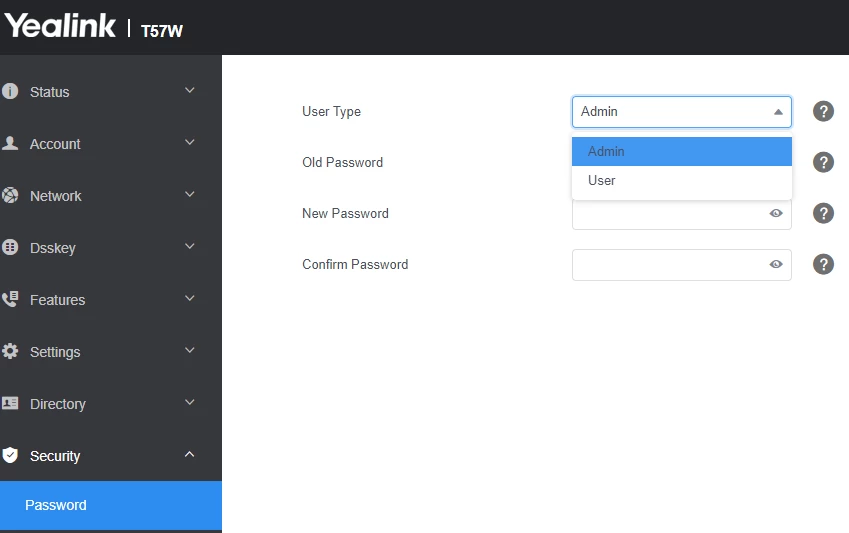The width and height of the screenshot is (849, 533).
Task: Choose User option in dropdown list
Action: [682, 180]
